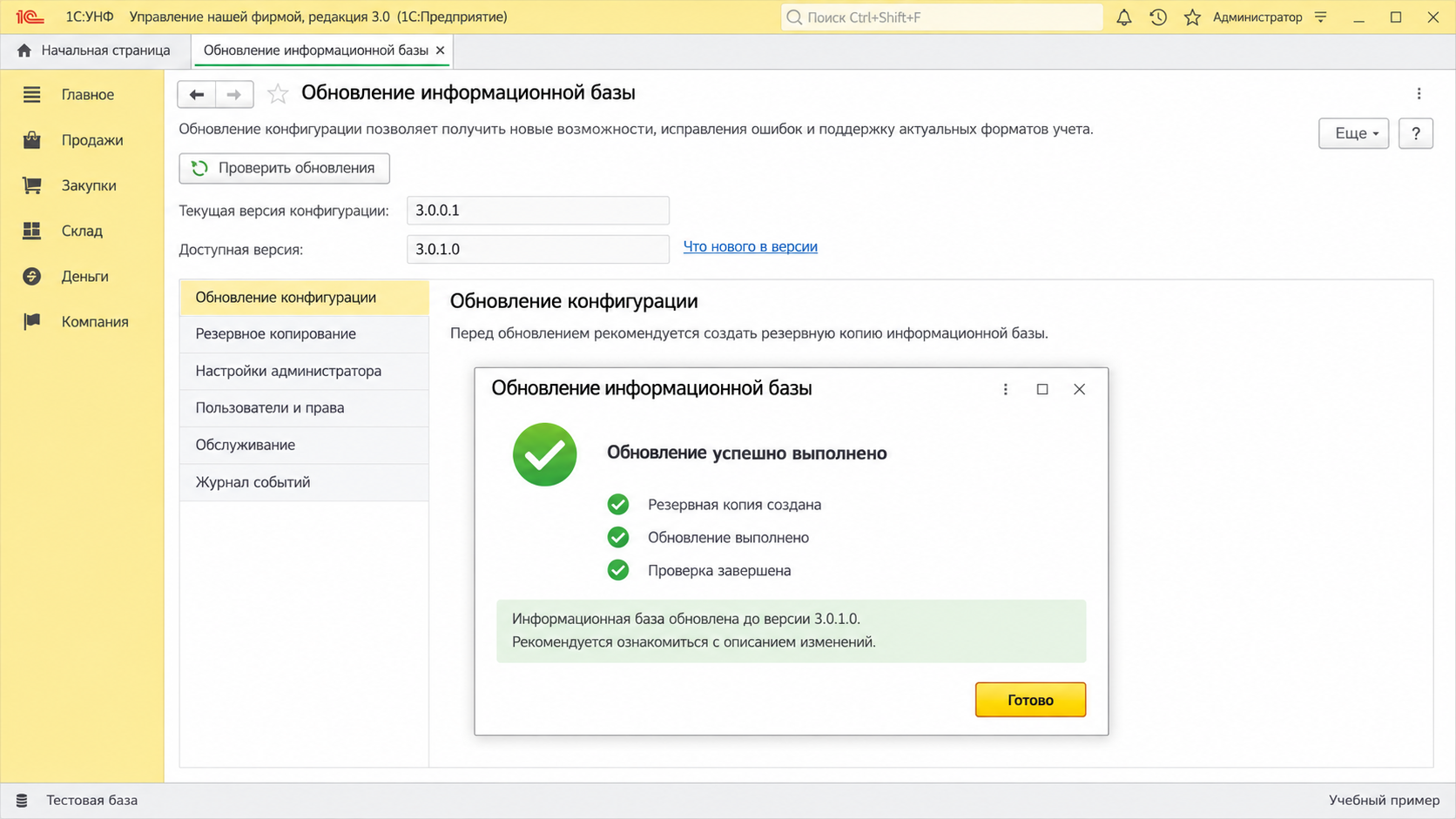This screenshot has width=1456, height=819.
Task: Open the Обслуживание section
Action: pyautogui.click(x=304, y=446)
